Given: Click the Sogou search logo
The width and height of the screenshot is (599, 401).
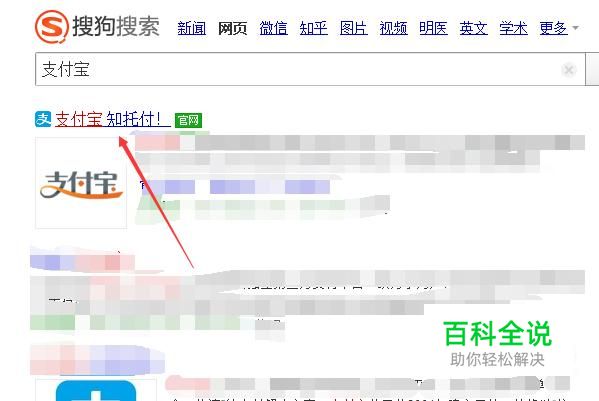Looking at the screenshot, I should [x=97, y=26].
